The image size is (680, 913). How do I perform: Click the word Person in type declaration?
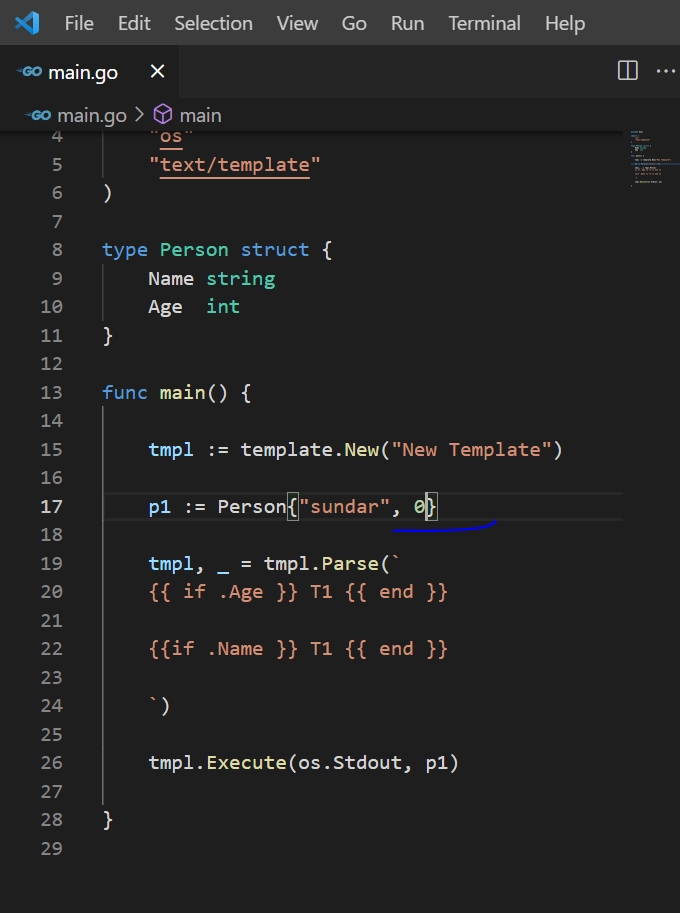[194, 250]
